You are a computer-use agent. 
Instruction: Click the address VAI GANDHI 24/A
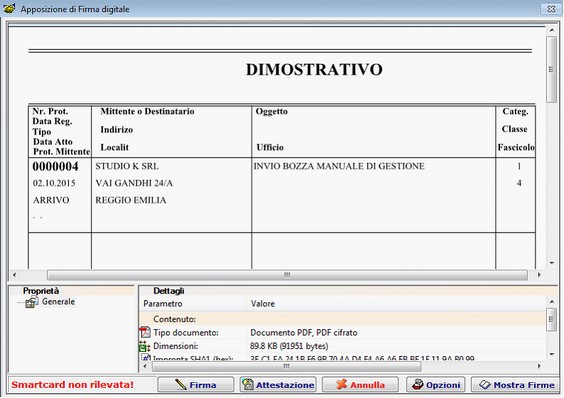coord(134,183)
